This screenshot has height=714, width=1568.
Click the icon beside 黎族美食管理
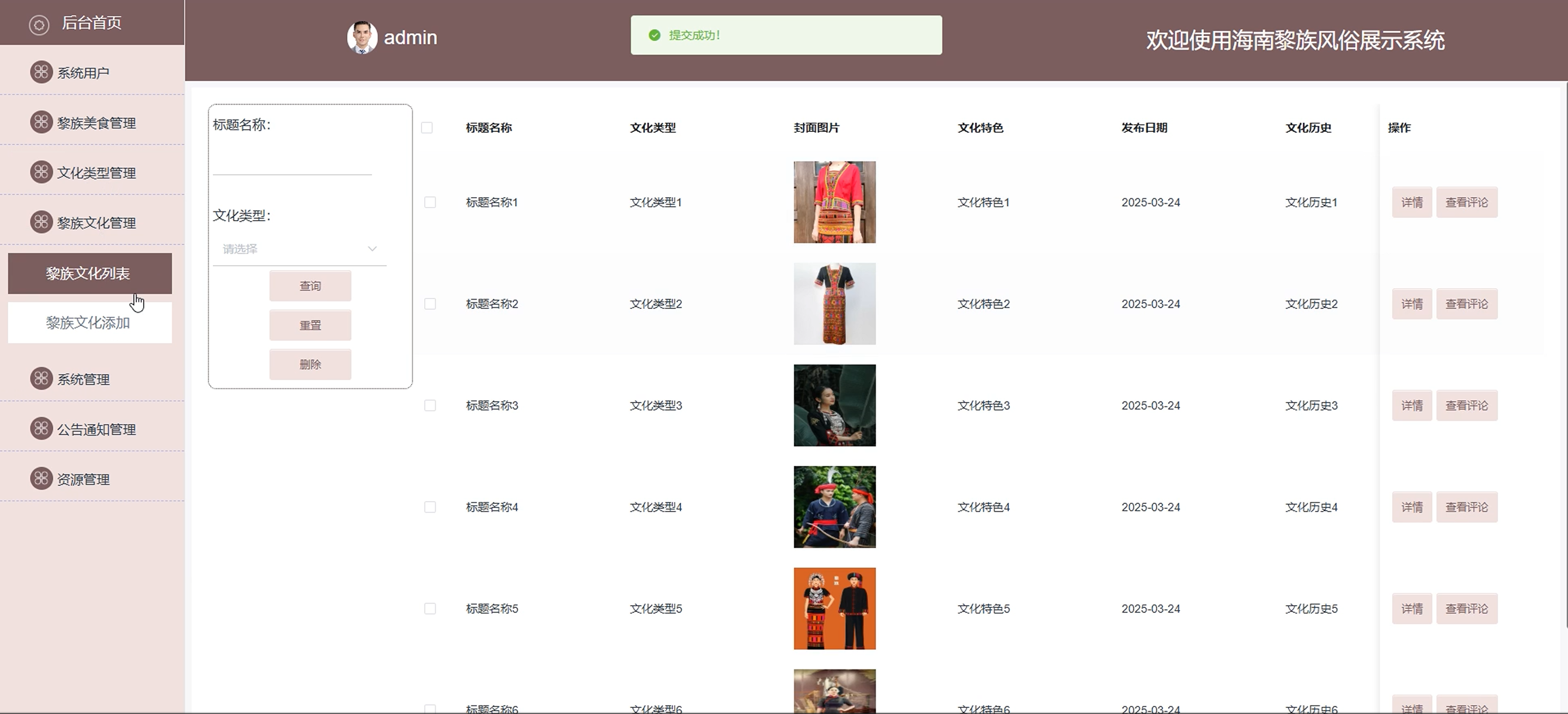pyautogui.click(x=41, y=123)
